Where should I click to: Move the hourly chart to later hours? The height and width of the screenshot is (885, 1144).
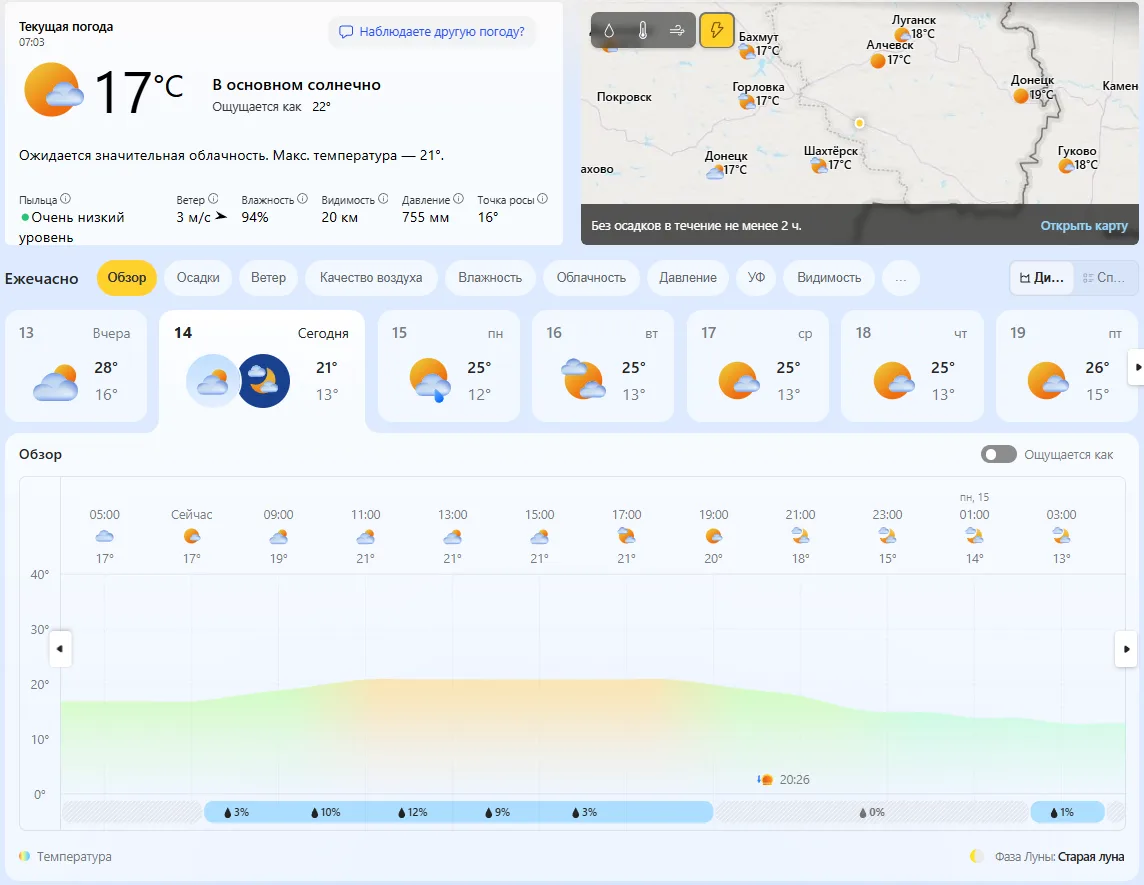tap(1126, 649)
